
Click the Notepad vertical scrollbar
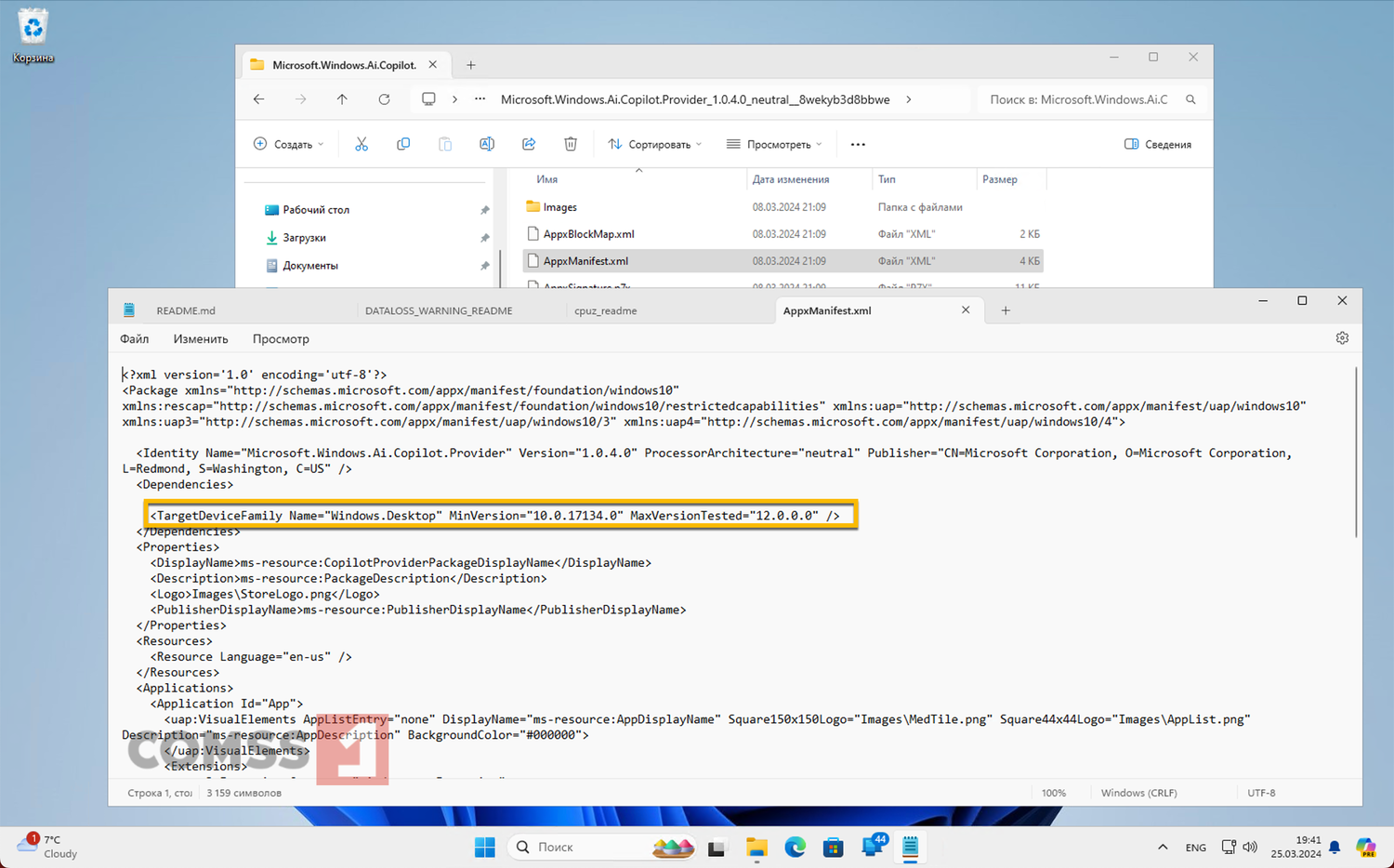coord(1356,452)
